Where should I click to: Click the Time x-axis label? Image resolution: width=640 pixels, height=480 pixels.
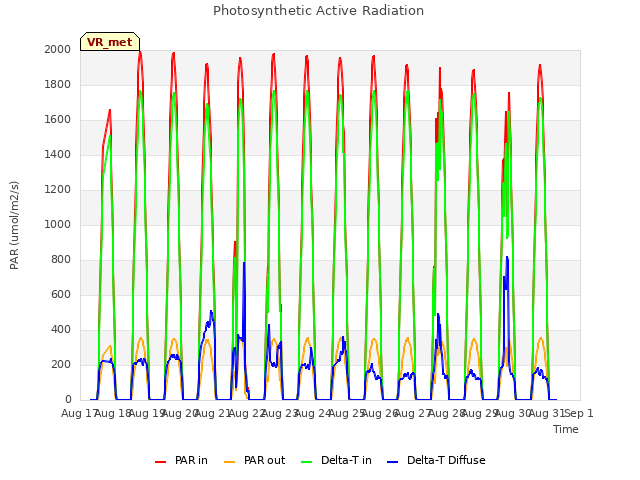pyautogui.click(x=566, y=429)
